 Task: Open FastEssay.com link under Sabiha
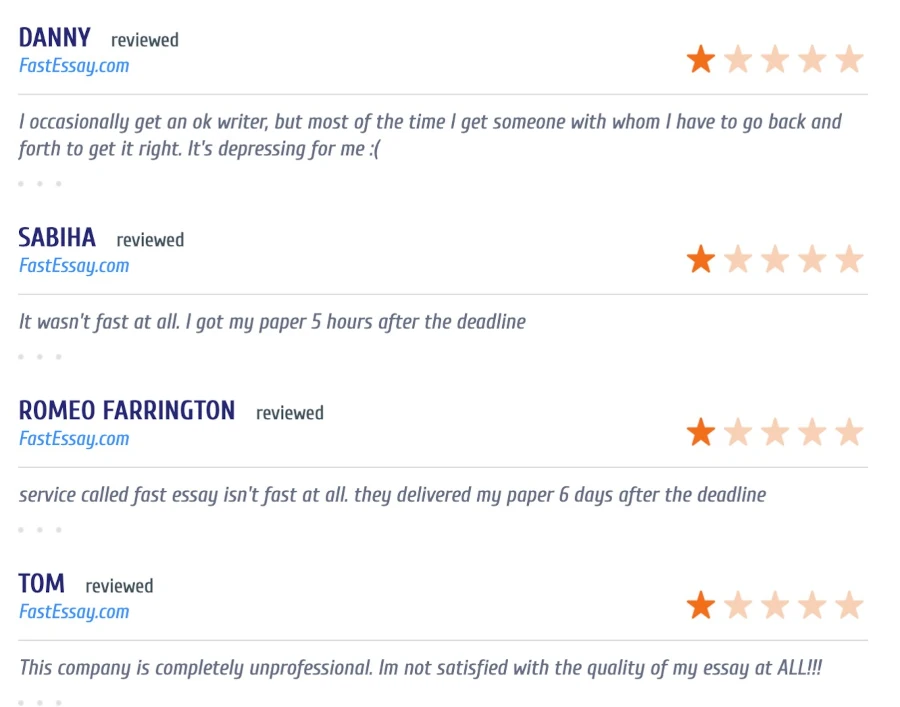(x=74, y=266)
